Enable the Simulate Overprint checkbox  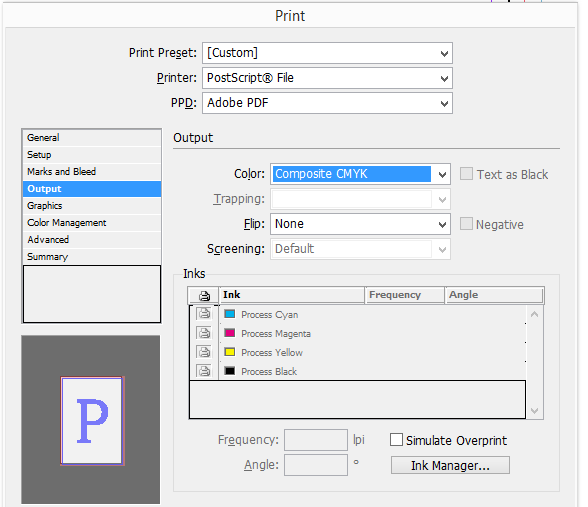tap(396, 440)
